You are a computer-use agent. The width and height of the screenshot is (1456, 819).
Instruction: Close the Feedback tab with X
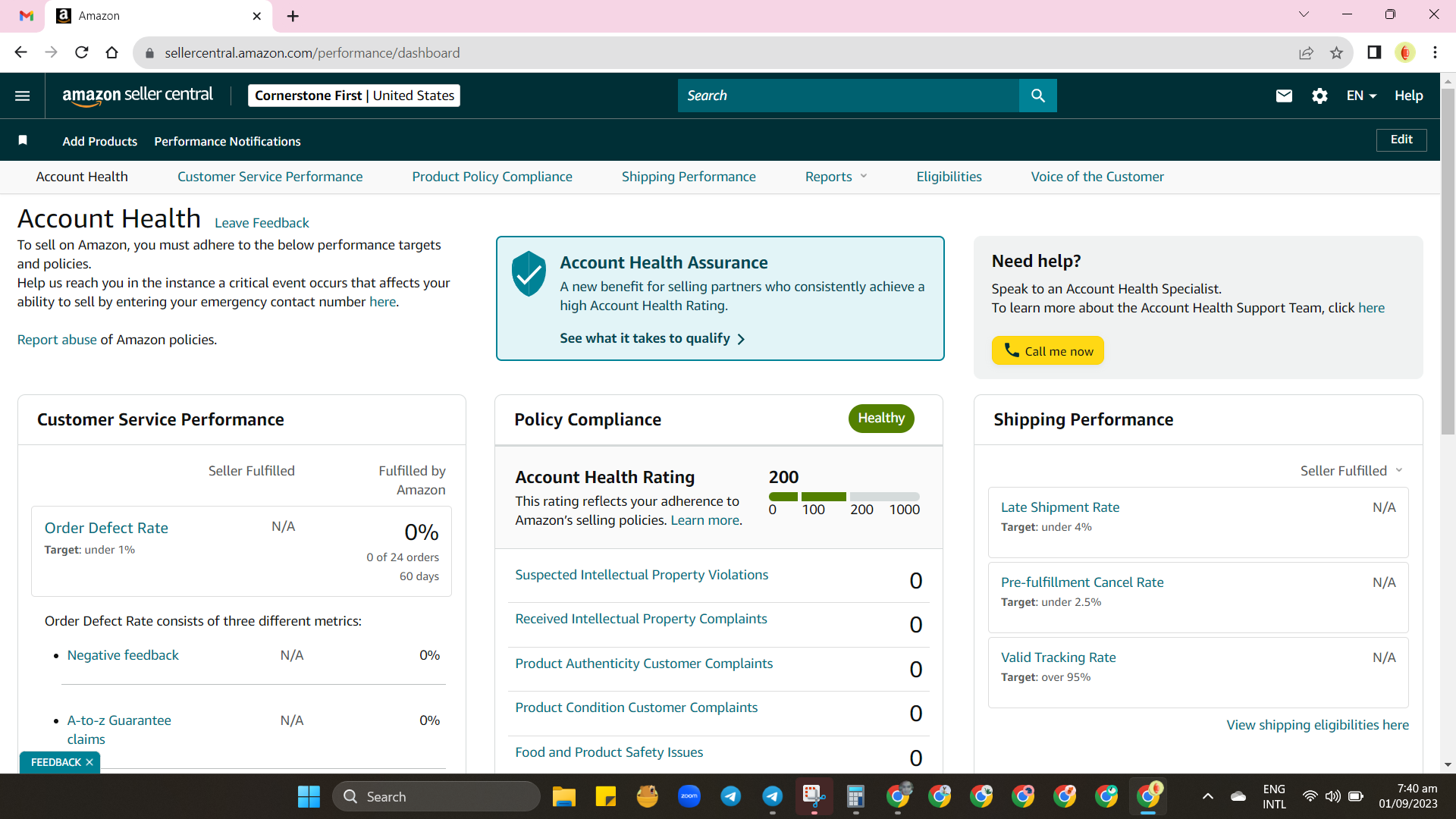(x=89, y=762)
